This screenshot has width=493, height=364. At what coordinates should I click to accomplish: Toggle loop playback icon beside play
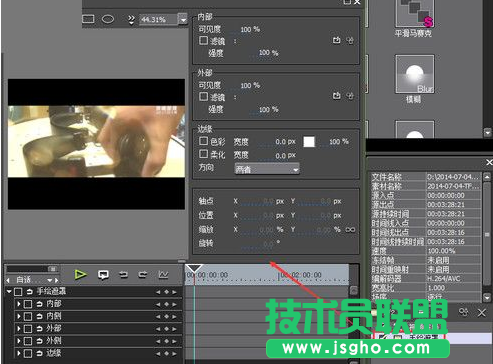pyautogui.click(x=103, y=275)
